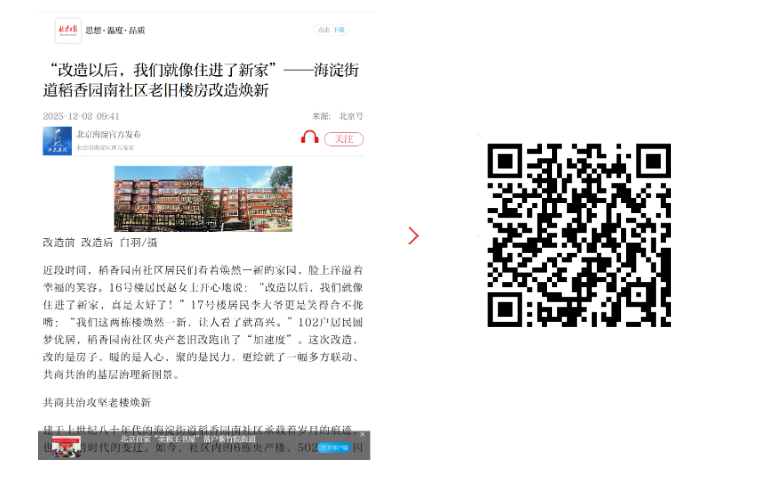Click the QR code image
Image resolution: width=761 pixels, height=496 pixels.
click(x=578, y=235)
